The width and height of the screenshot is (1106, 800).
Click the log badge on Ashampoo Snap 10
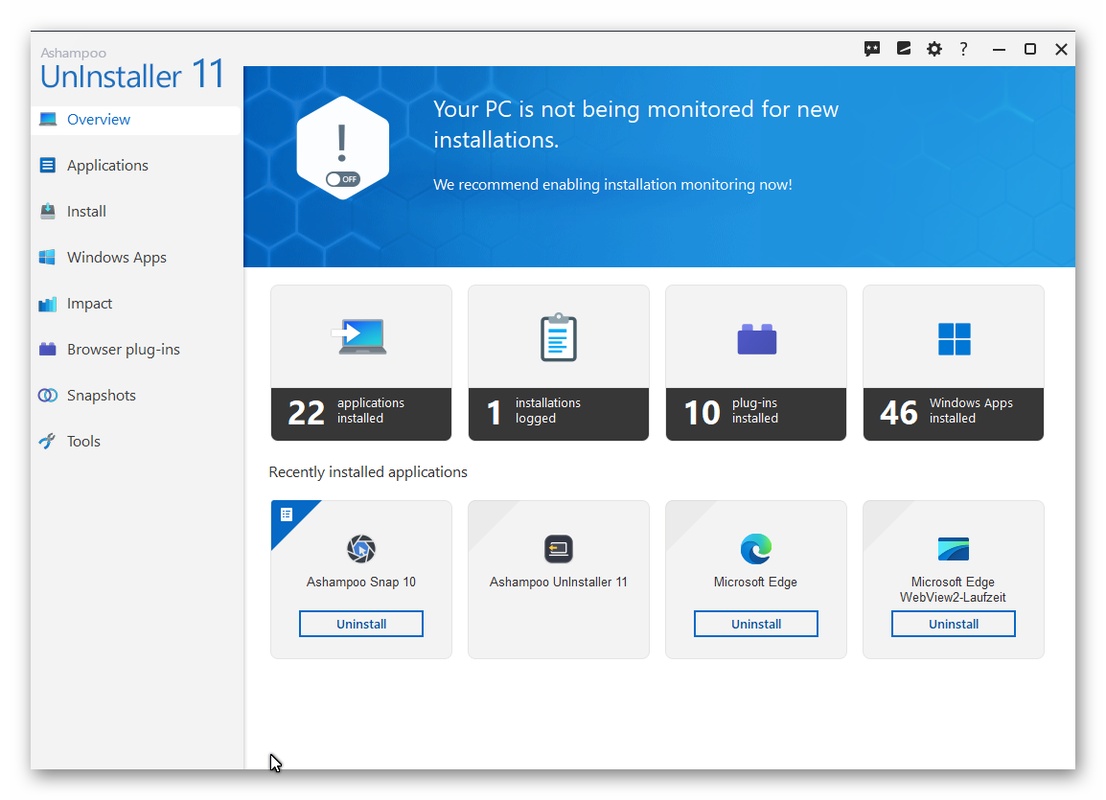point(287,514)
